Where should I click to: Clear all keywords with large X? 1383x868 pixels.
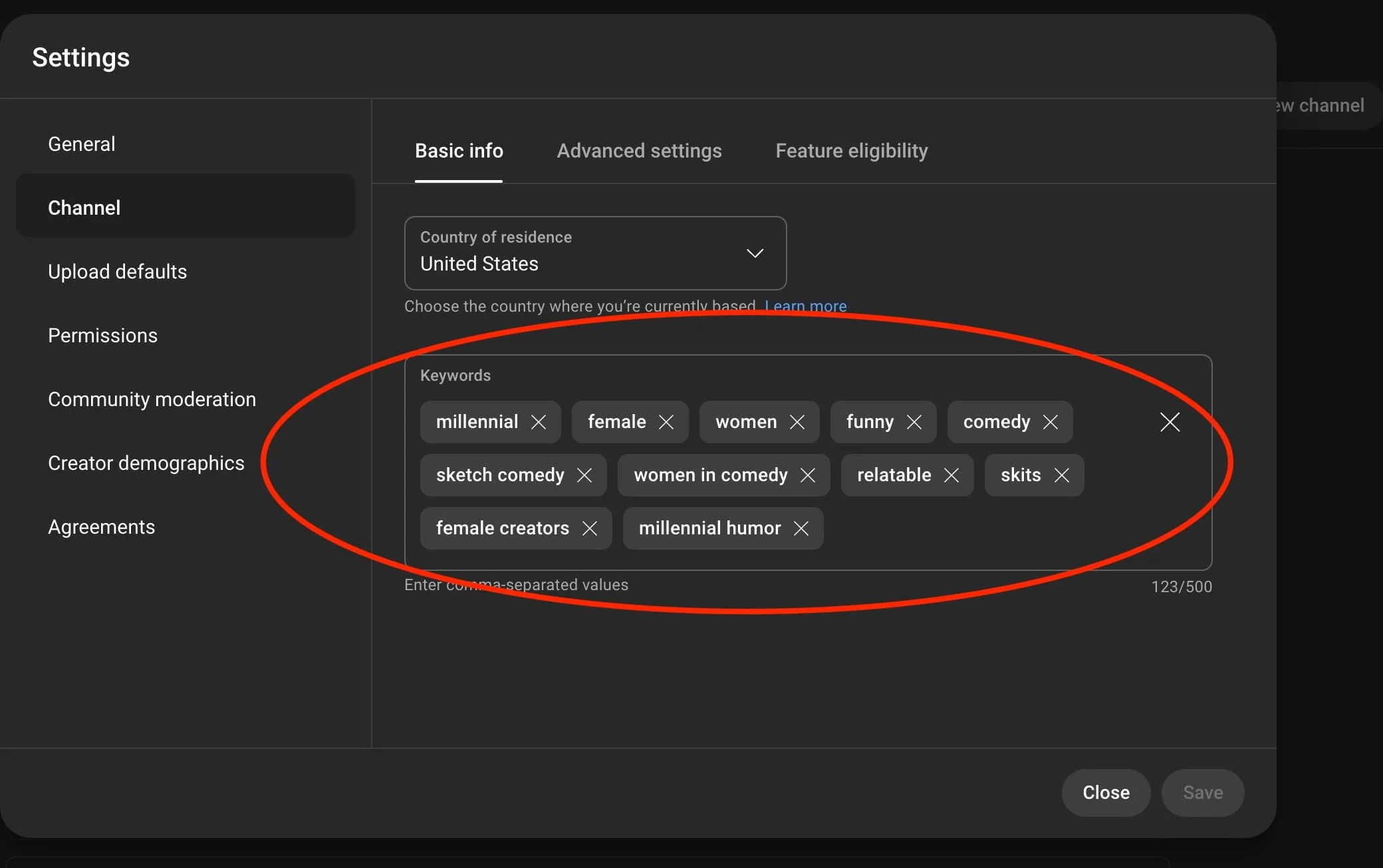click(1170, 422)
